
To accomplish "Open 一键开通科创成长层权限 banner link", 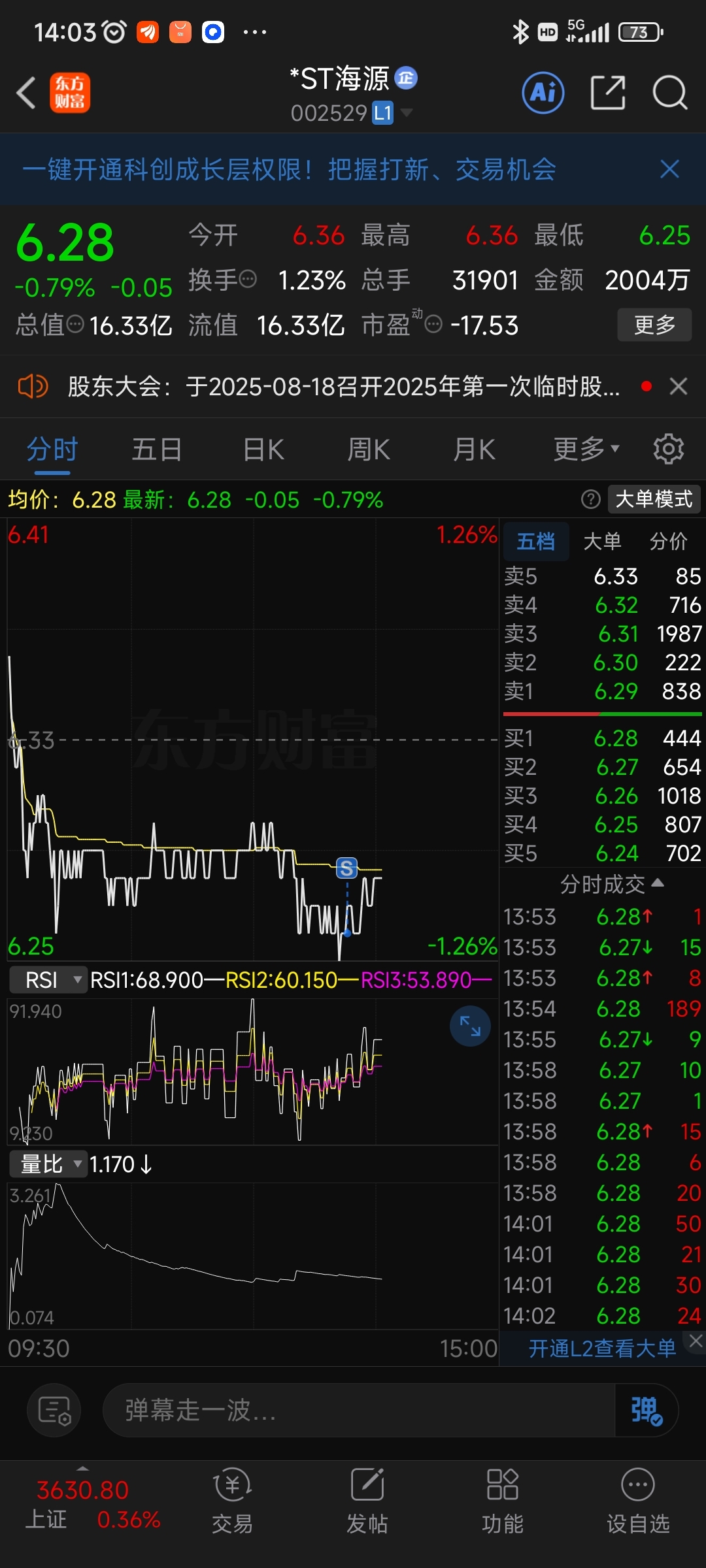I will tap(289, 169).
